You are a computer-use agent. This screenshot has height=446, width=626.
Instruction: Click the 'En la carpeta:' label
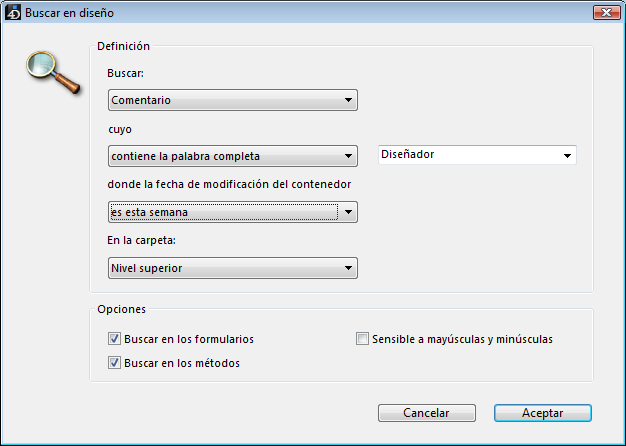[141, 241]
